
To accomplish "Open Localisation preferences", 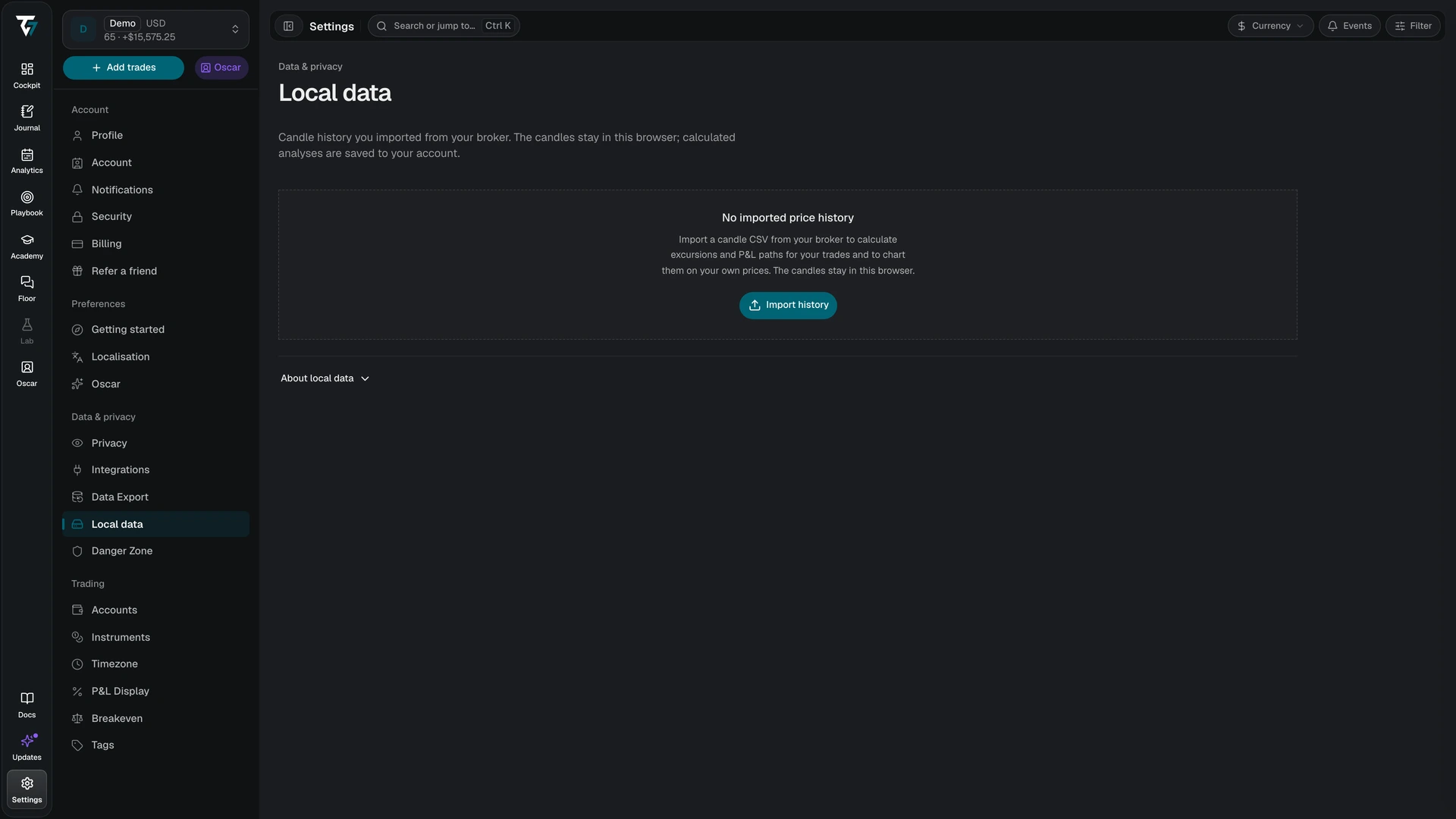I will point(155,357).
